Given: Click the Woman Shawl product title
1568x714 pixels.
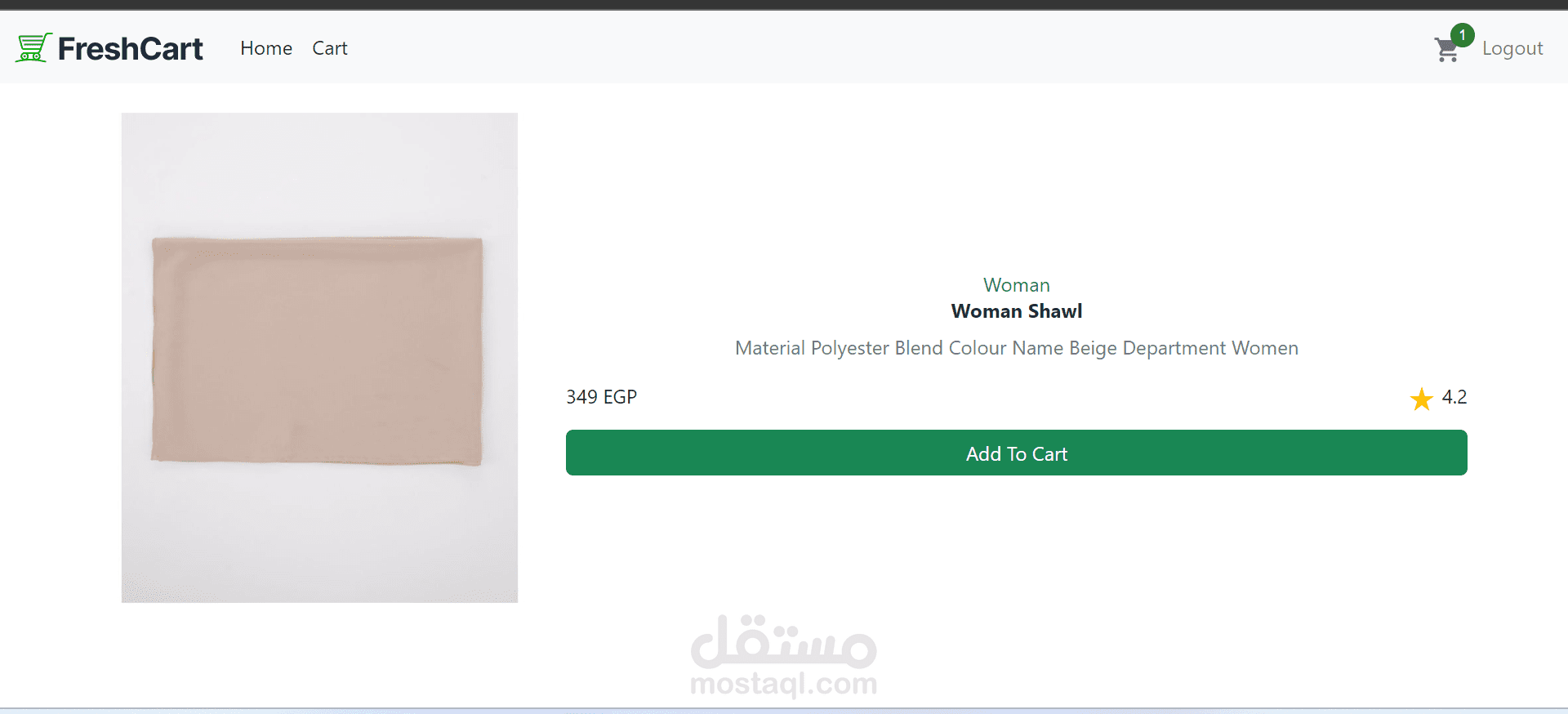Looking at the screenshot, I should 1016,311.
